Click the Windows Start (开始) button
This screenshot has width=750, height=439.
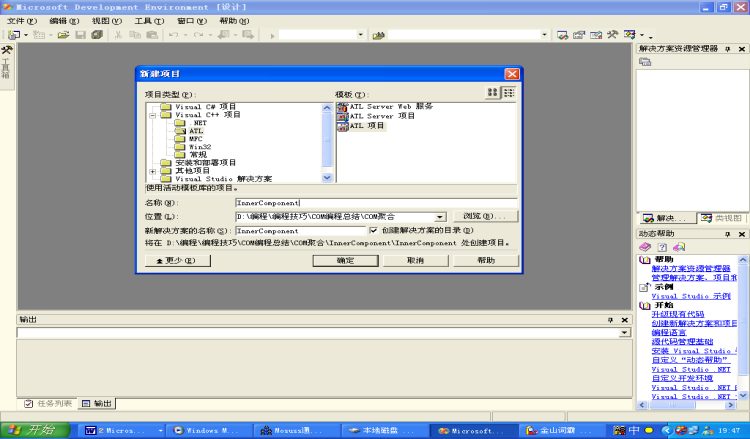[34, 430]
